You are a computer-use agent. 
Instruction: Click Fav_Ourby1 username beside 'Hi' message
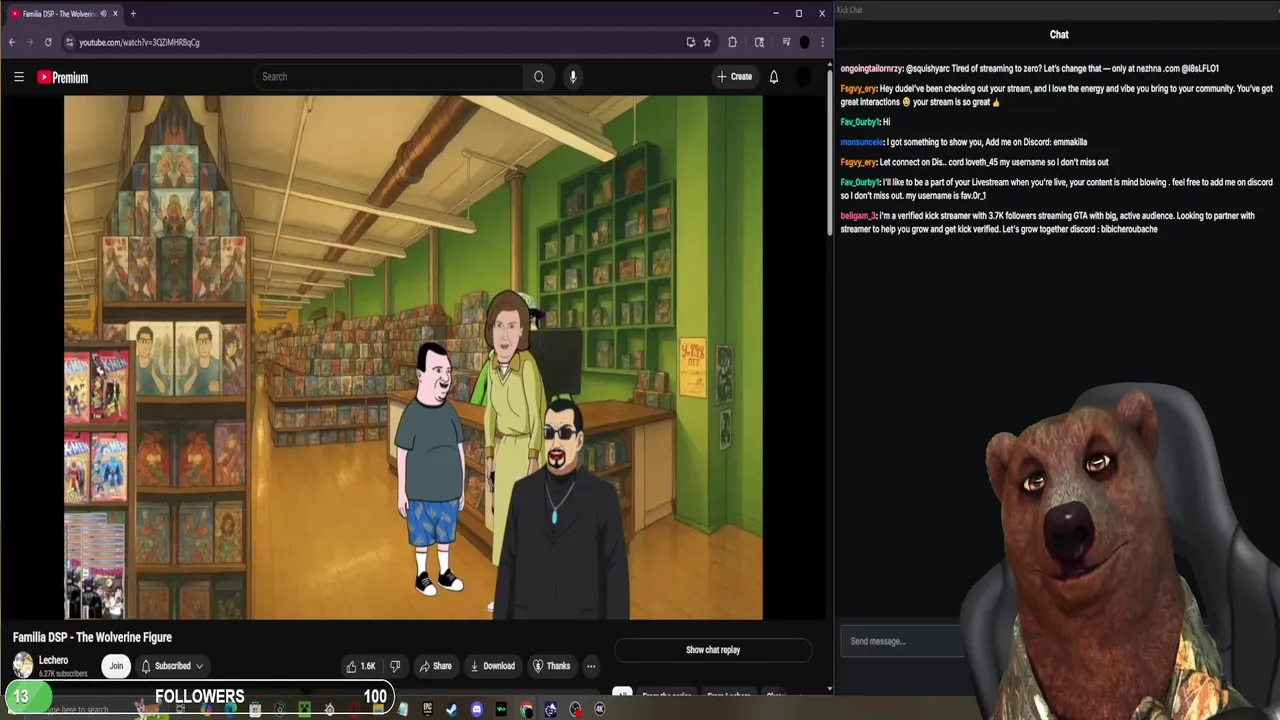[x=860, y=122]
